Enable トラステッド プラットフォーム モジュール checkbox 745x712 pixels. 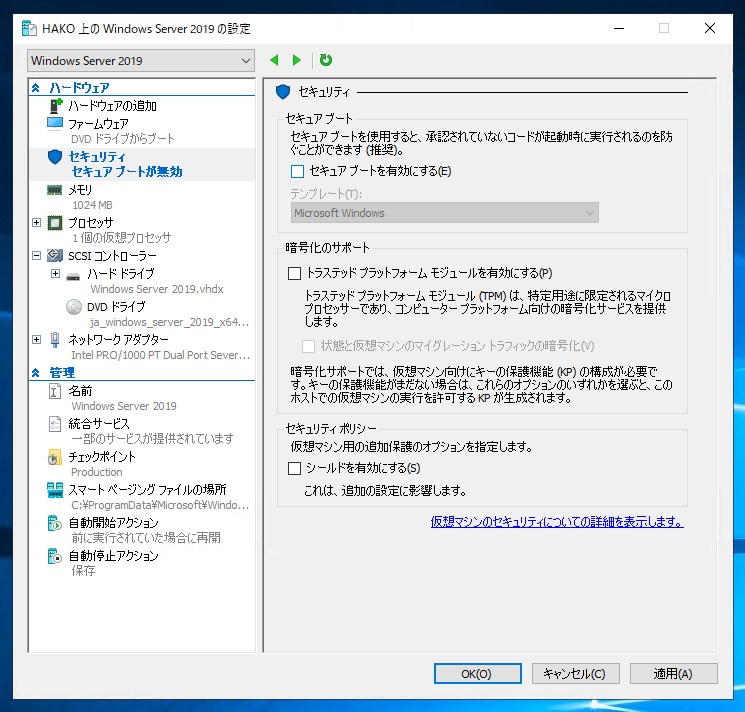coord(295,274)
